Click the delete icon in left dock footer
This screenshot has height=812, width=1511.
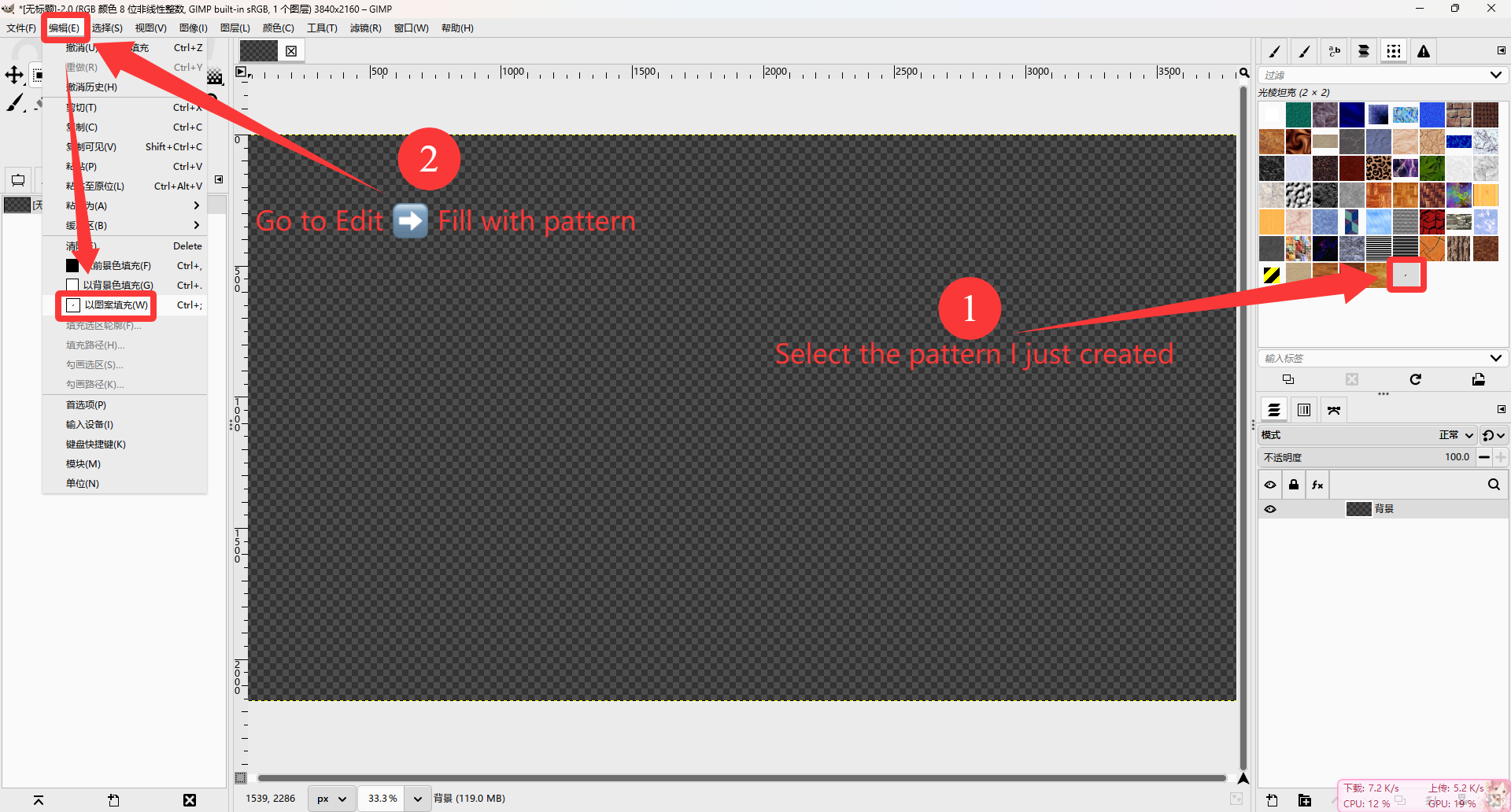tap(190, 800)
